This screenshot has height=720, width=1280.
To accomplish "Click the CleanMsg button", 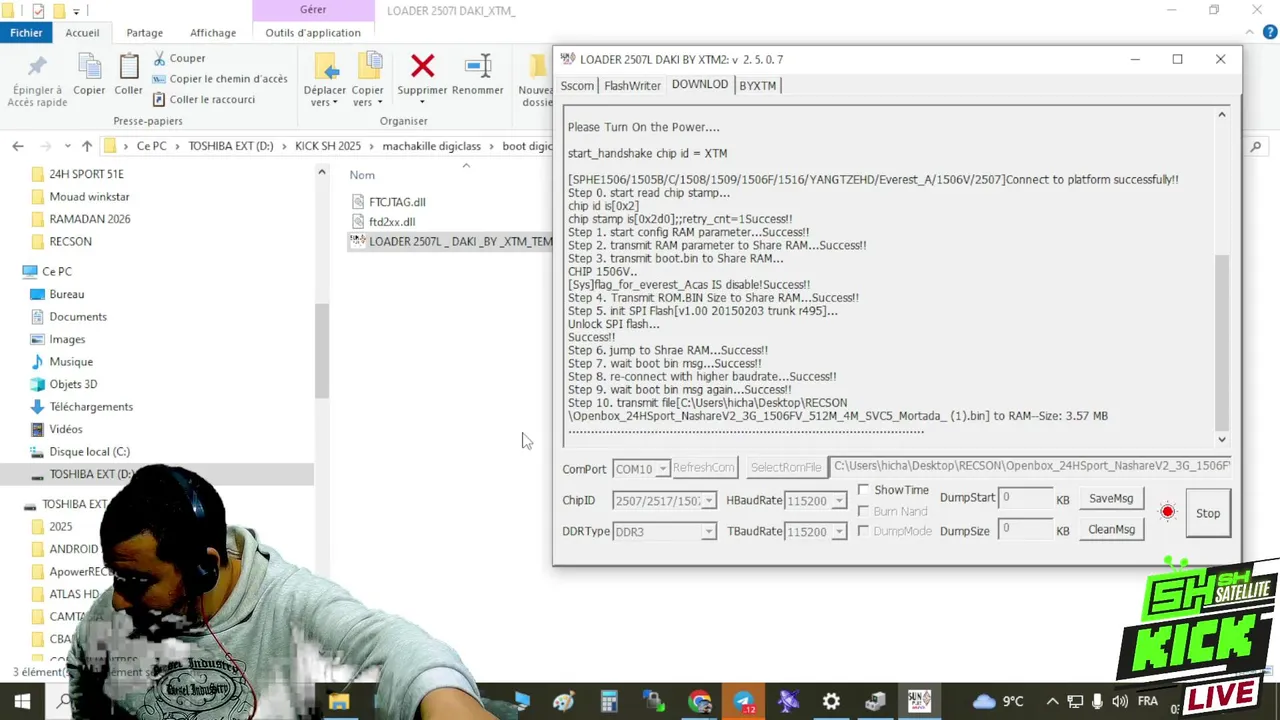I will (x=1111, y=530).
